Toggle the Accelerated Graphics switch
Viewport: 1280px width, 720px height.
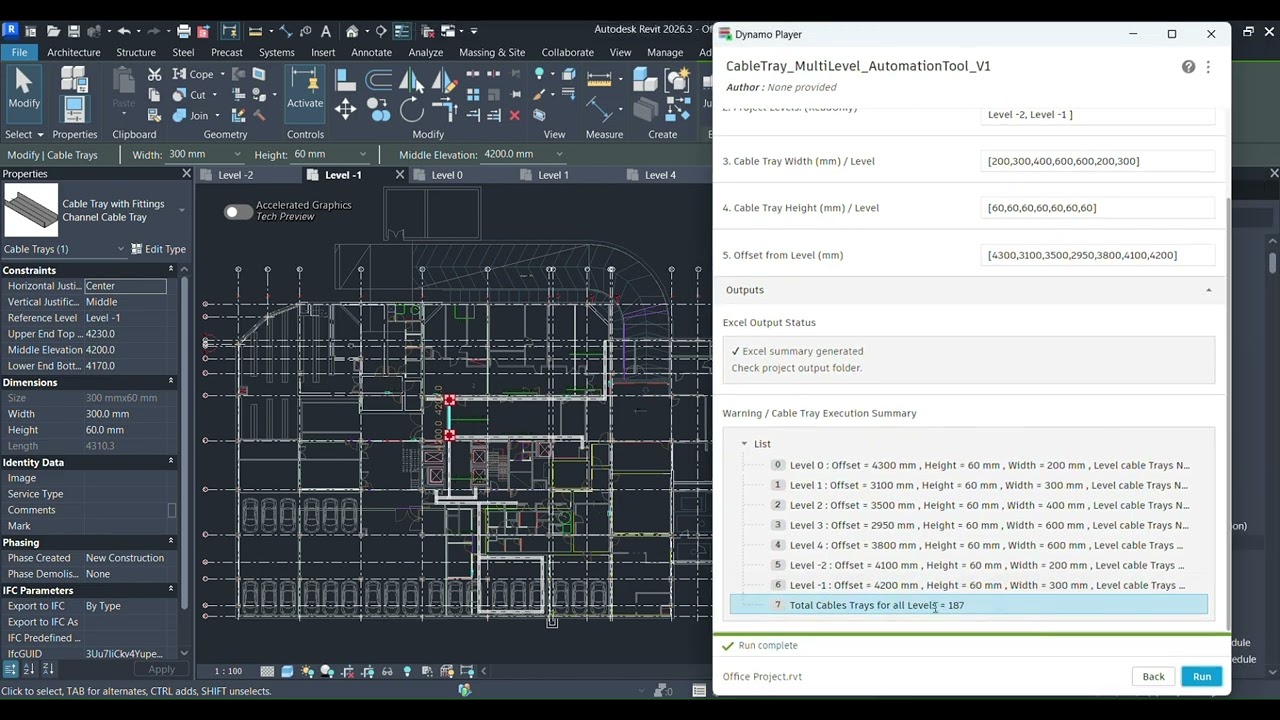tap(237, 212)
